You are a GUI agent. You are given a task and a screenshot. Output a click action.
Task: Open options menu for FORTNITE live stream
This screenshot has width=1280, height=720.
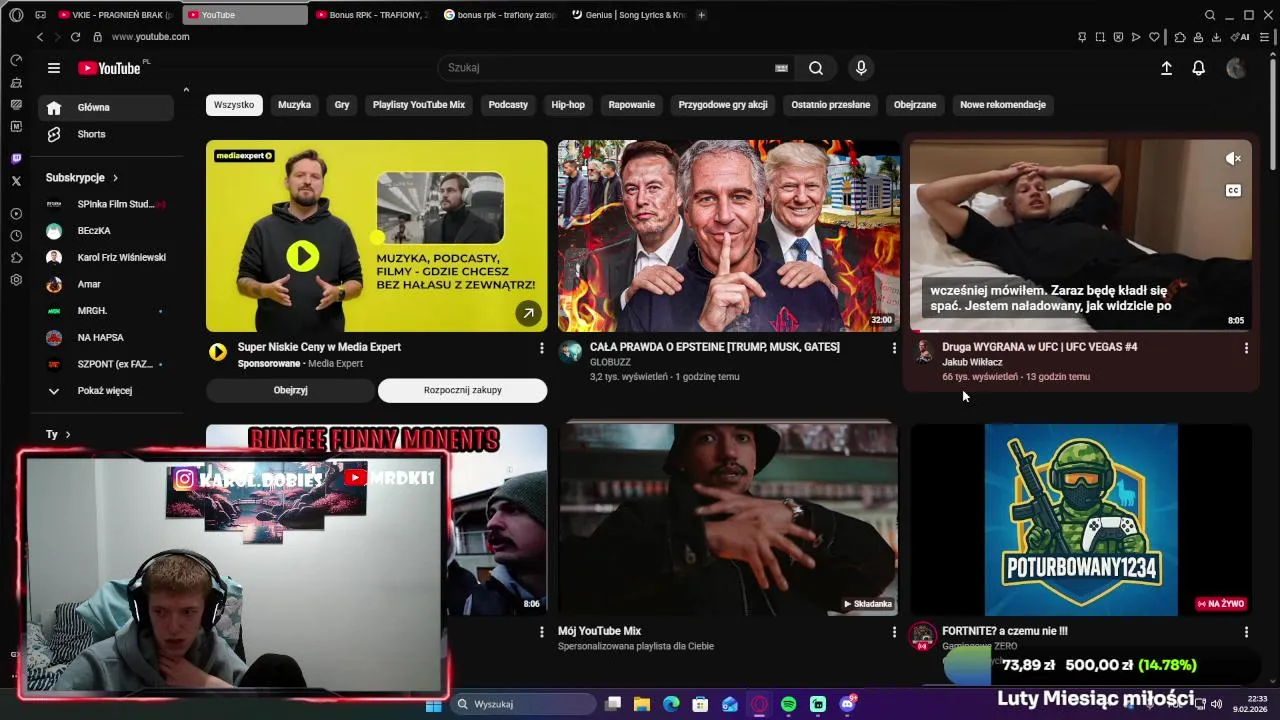pyautogui.click(x=1246, y=632)
